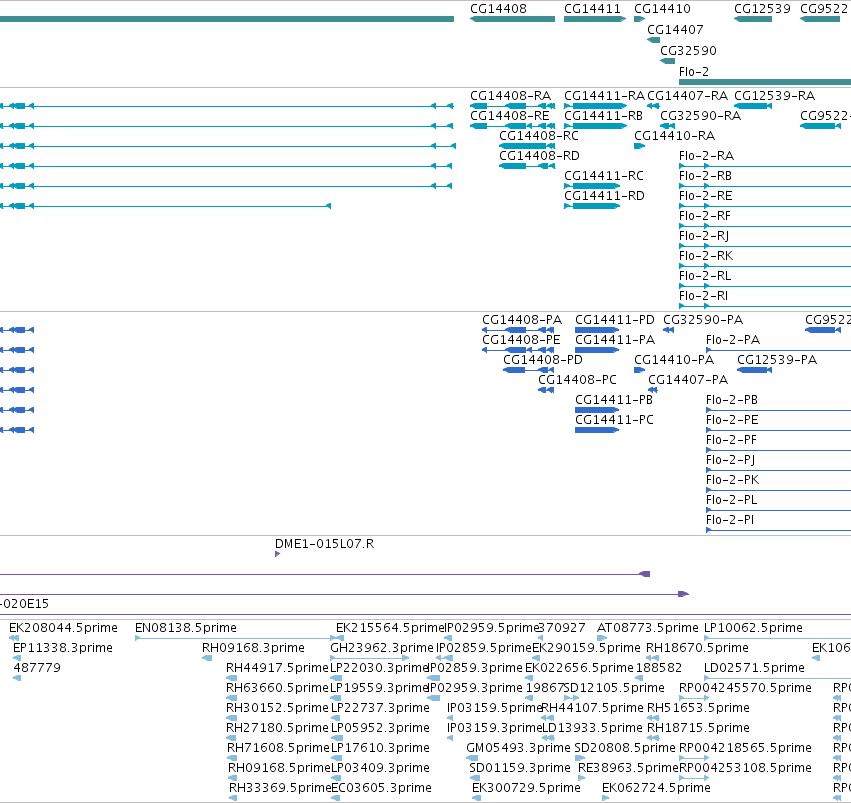This screenshot has width=851, height=803.
Task: Click transcript Flo-2-RJ
Action: [704, 236]
